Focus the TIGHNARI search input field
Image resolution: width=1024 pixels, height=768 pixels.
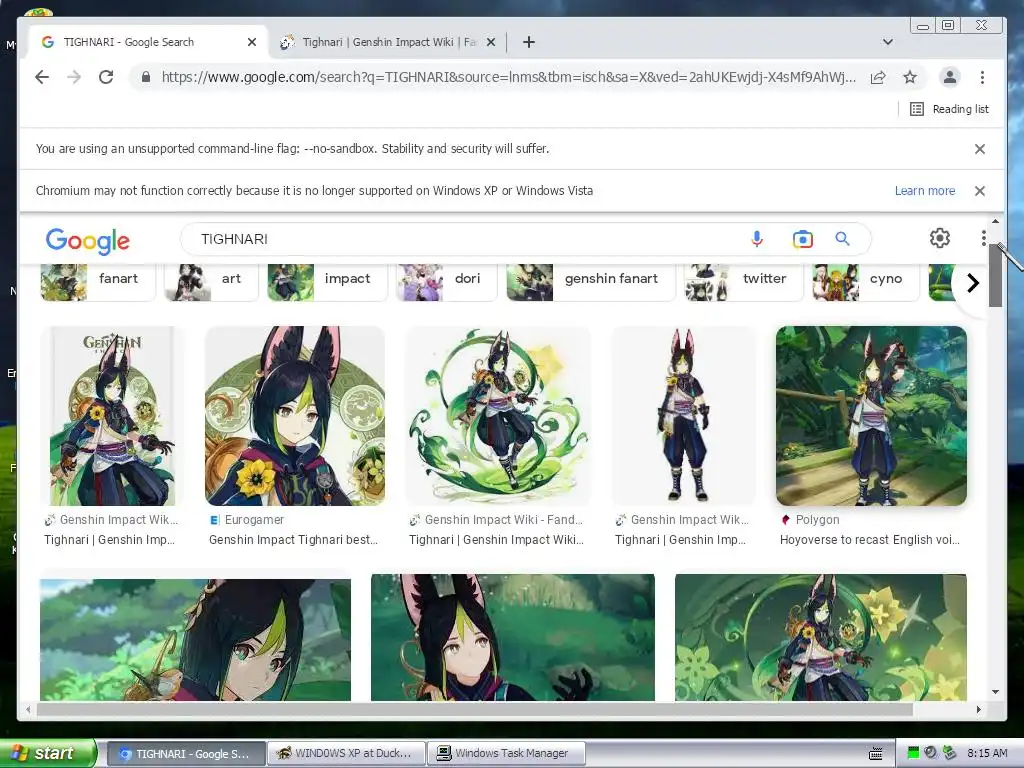(x=464, y=239)
